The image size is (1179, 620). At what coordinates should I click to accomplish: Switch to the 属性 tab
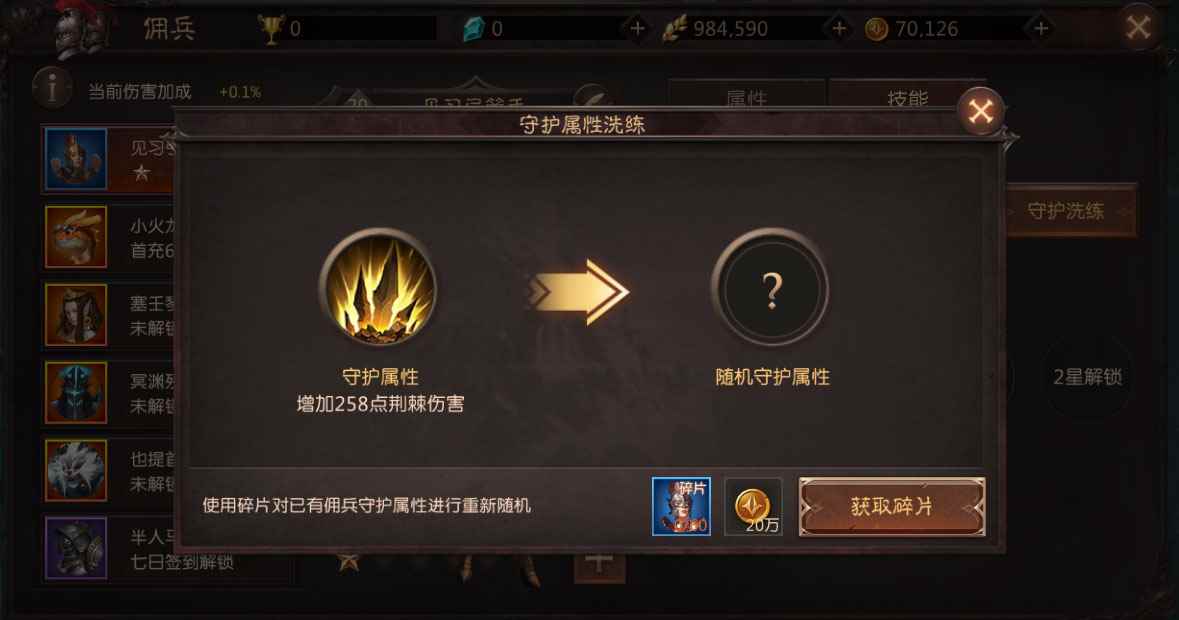tap(747, 95)
